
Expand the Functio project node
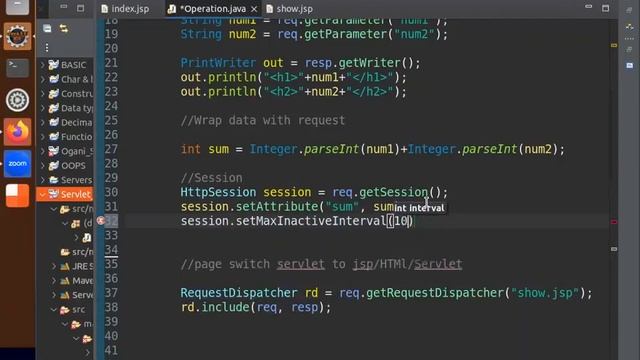click(x=42, y=137)
